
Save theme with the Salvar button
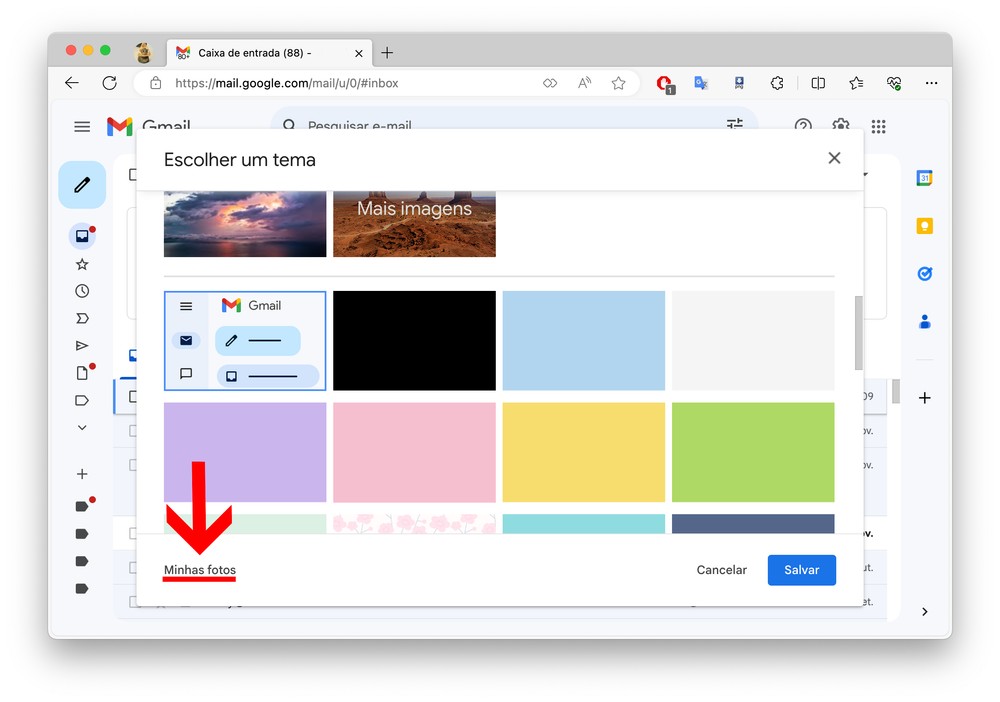coord(801,569)
